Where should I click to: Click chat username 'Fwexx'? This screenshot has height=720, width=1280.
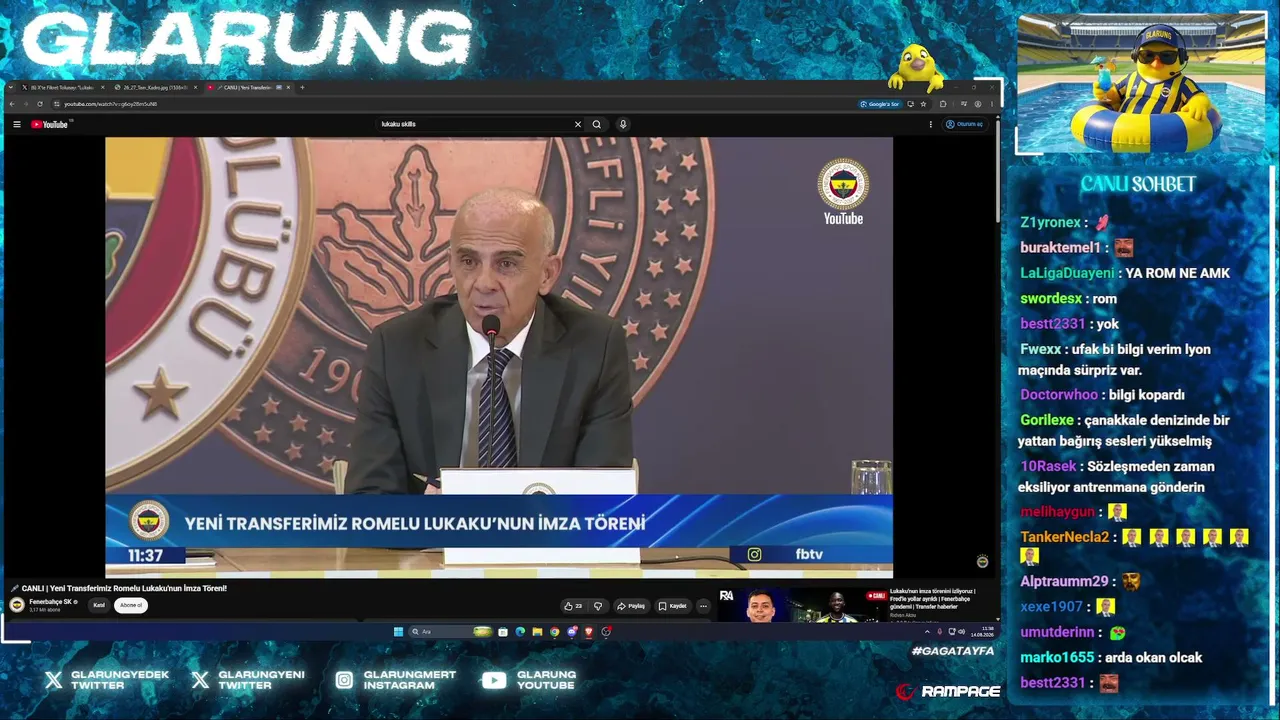point(1040,349)
